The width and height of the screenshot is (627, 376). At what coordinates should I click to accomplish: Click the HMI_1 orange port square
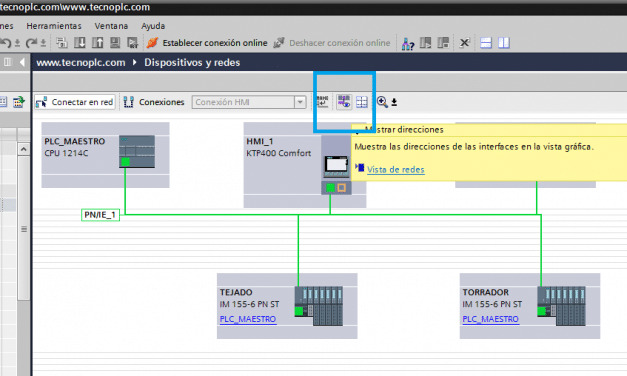[x=341, y=188]
